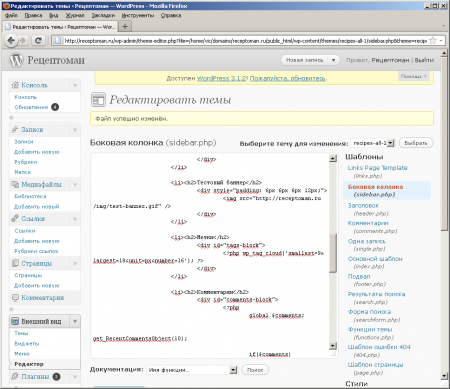
Task: Click the Страницы pages icon in the sidebar
Action: tap(15, 263)
